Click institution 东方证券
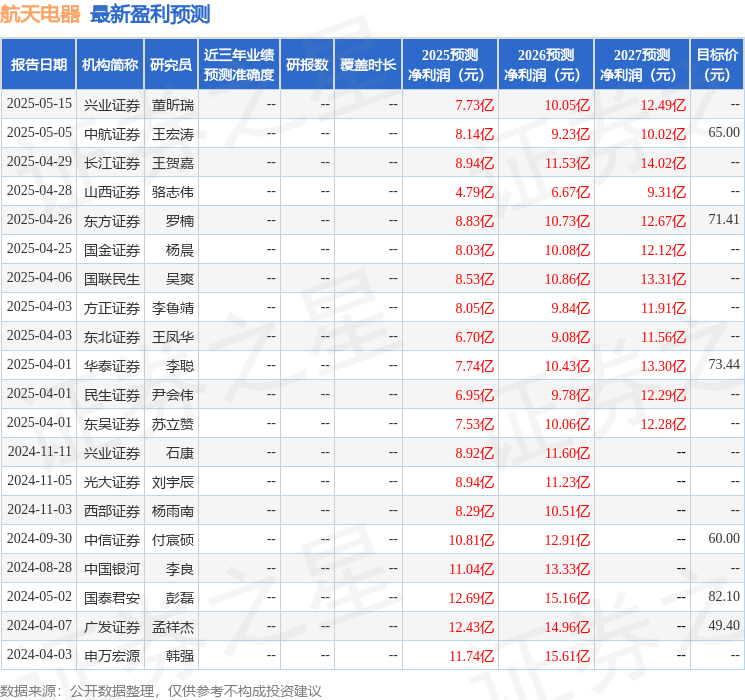 [x=112, y=221]
